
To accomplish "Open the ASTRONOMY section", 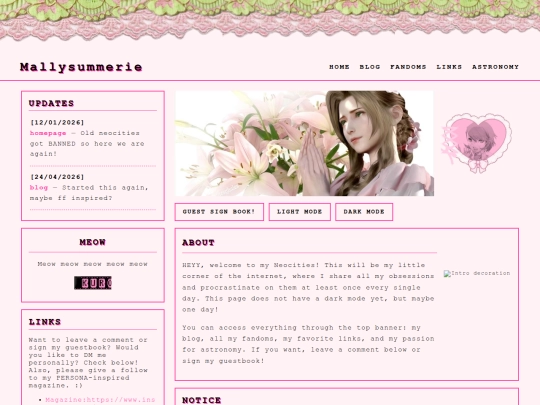I will coord(495,67).
